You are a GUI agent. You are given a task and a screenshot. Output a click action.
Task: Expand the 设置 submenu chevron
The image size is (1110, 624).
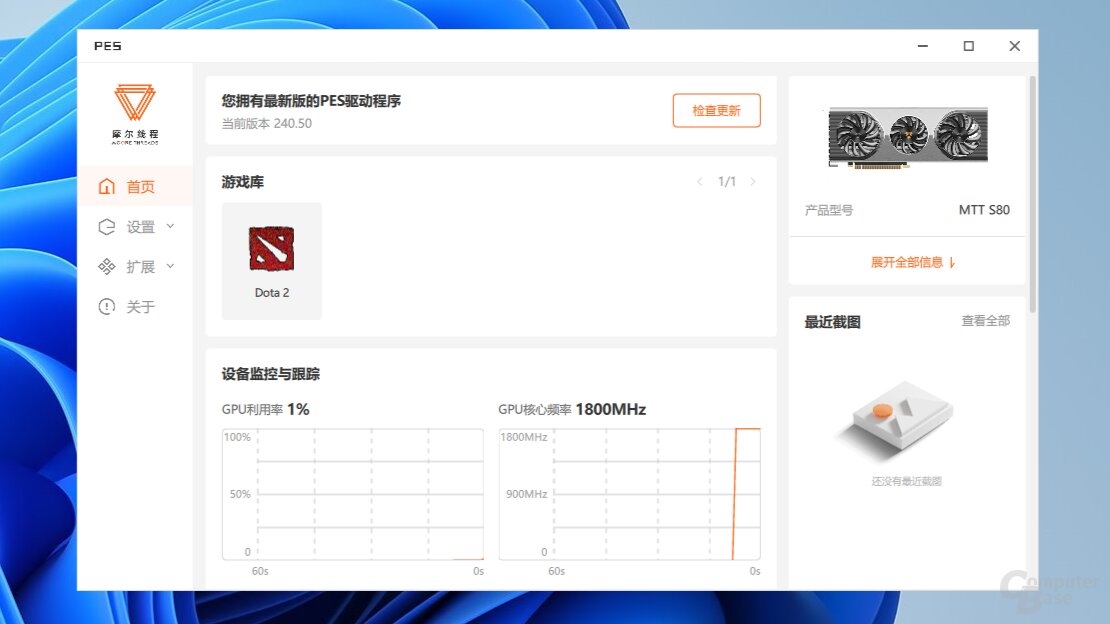(171, 226)
